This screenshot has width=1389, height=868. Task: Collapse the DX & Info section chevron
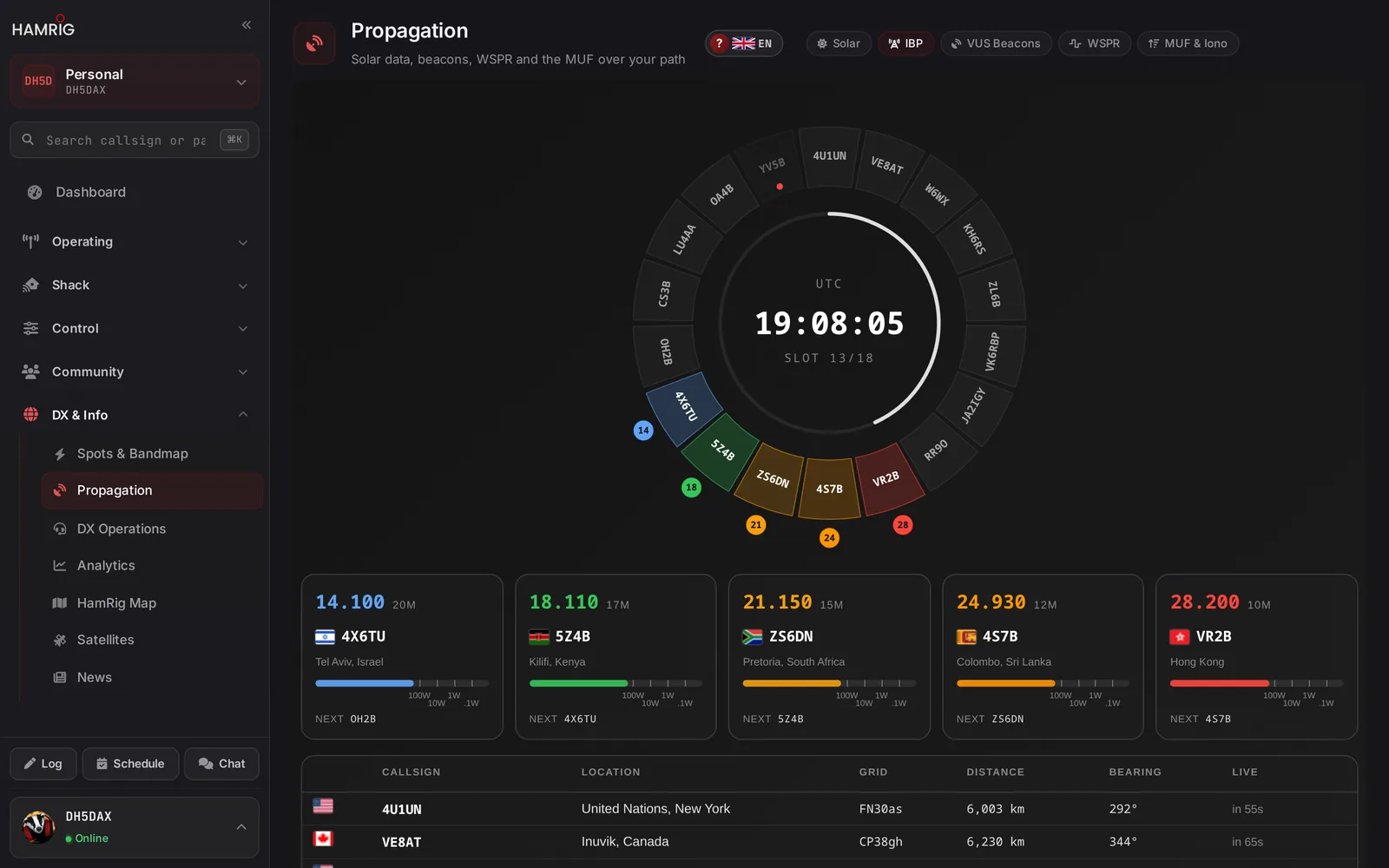[243, 415]
